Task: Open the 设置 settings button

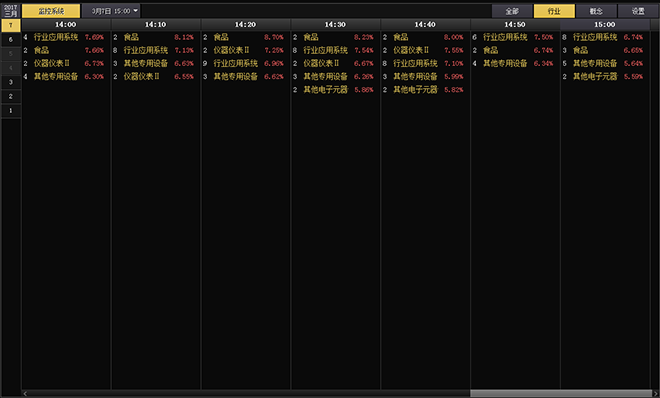Action: [638, 11]
